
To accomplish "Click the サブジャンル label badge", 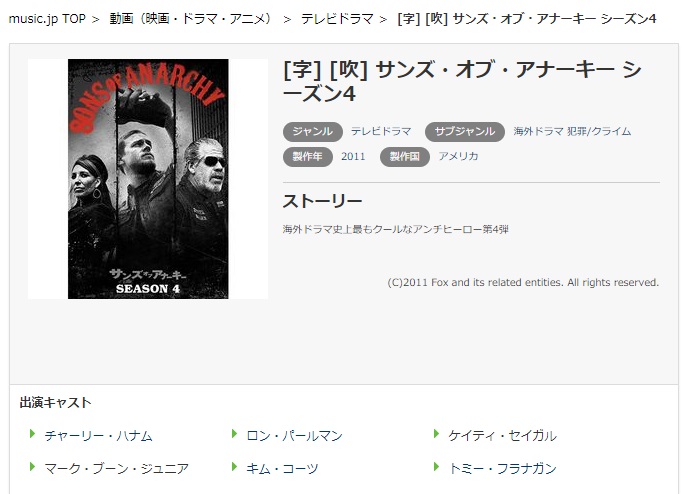I will tap(464, 131).
